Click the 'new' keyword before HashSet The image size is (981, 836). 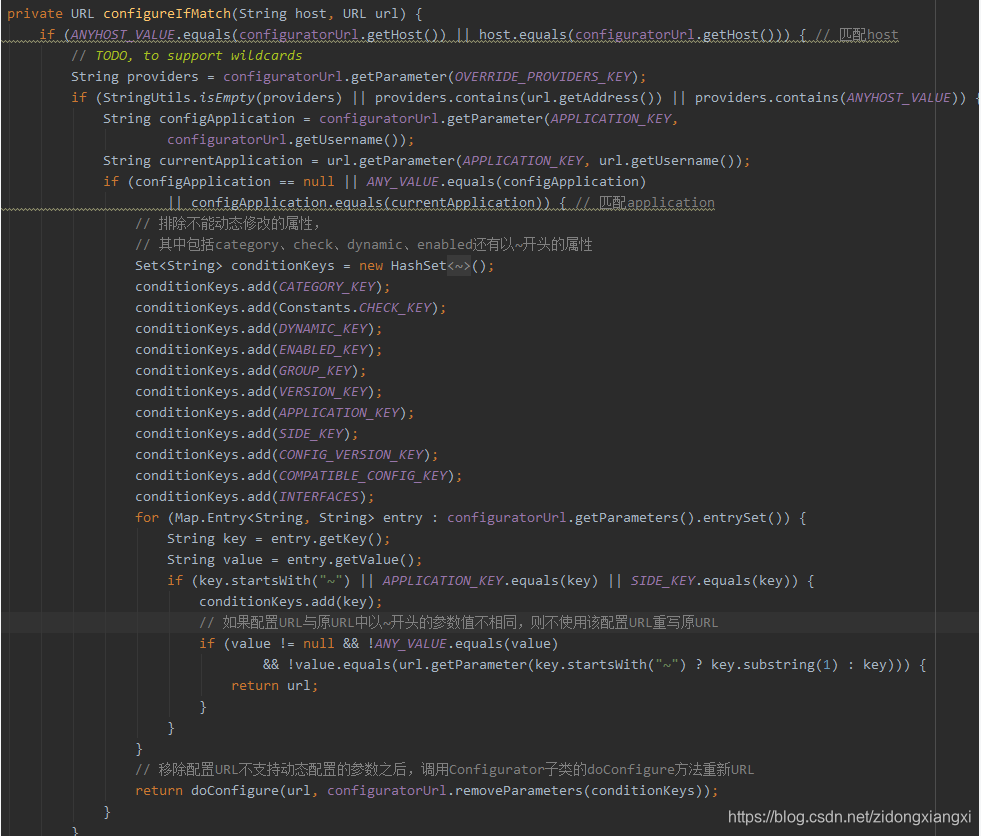click(371, 266)
